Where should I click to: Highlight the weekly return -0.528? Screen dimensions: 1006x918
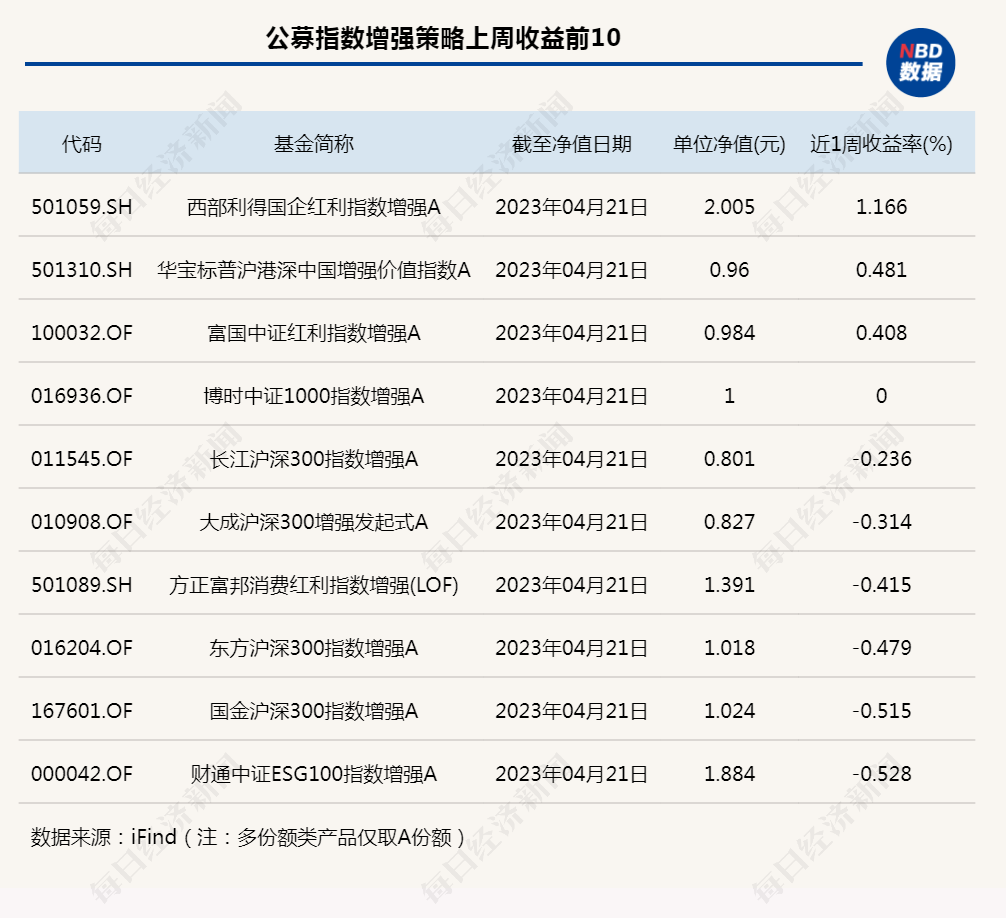(882, 774)
